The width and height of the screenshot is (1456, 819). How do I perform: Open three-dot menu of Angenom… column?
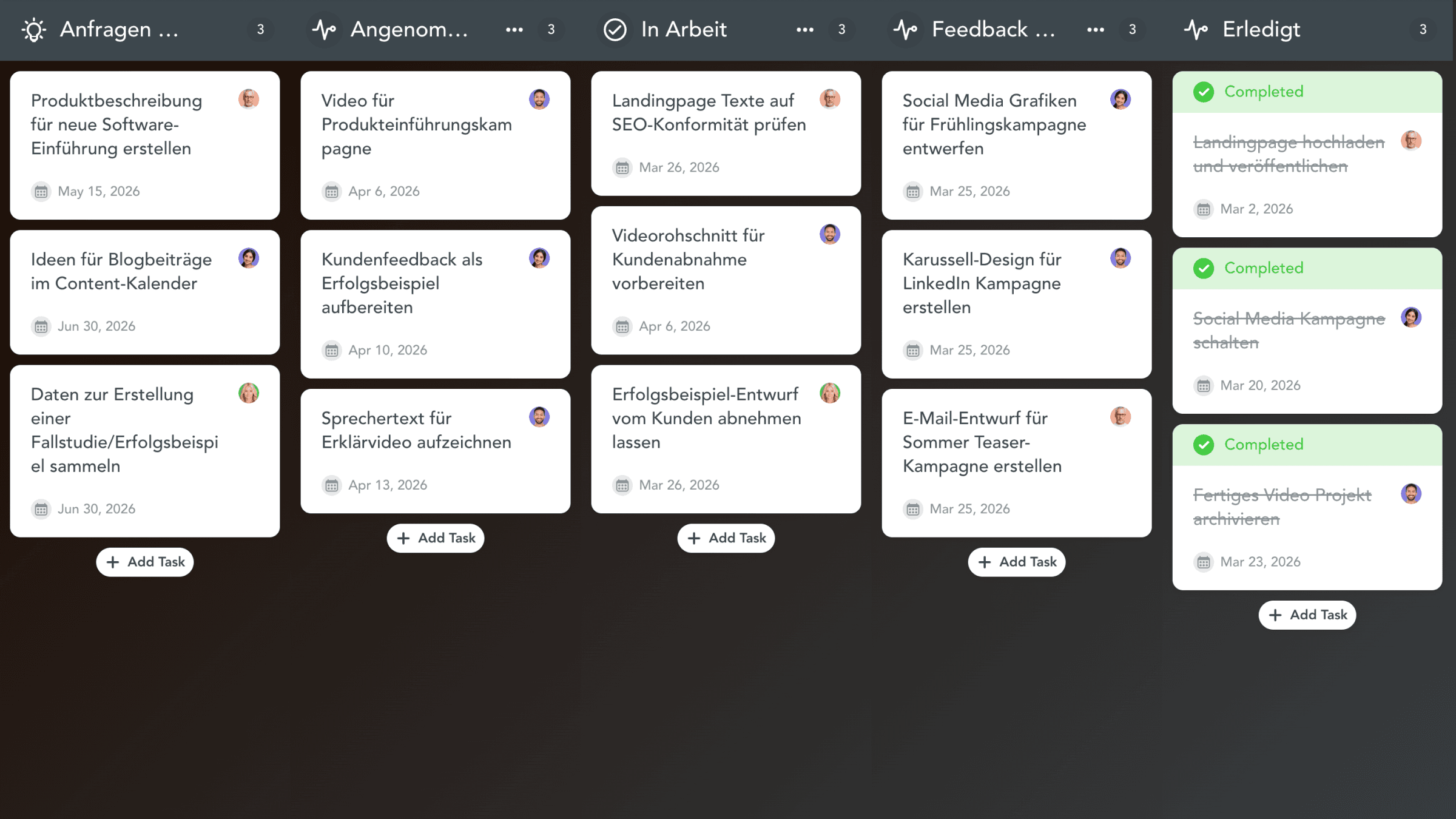tap(514, 30)
